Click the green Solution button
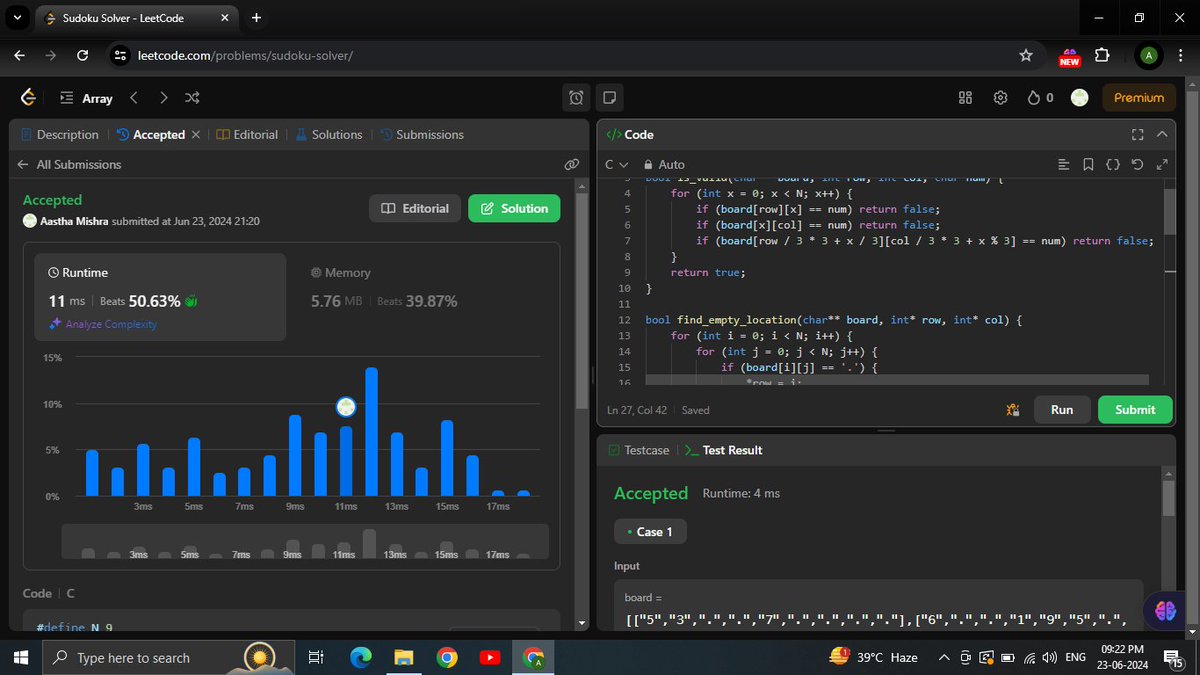Screen dimensions: 1200x675 point(514,208)
